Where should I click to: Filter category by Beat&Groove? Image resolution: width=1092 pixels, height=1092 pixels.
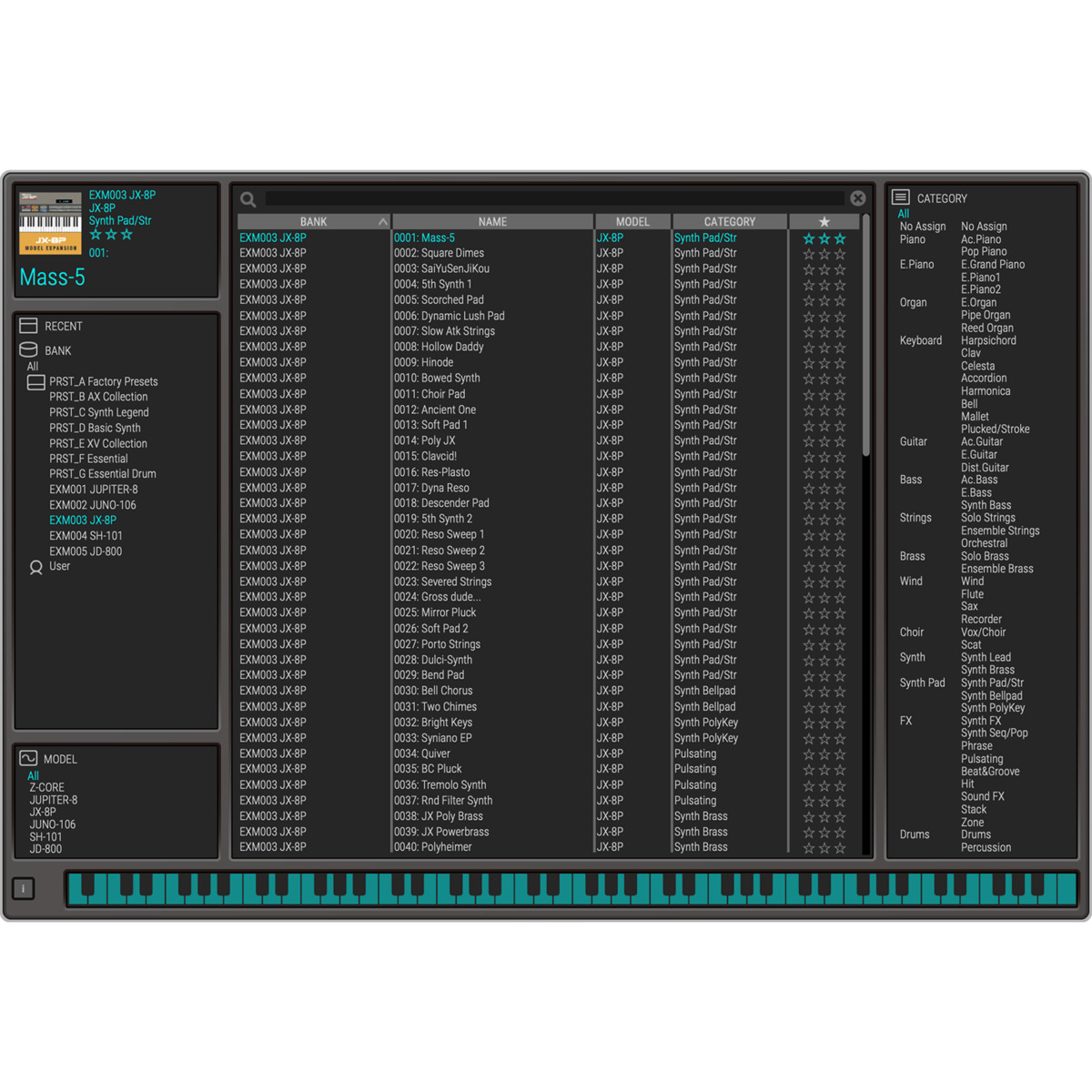[x=990, y=772]
